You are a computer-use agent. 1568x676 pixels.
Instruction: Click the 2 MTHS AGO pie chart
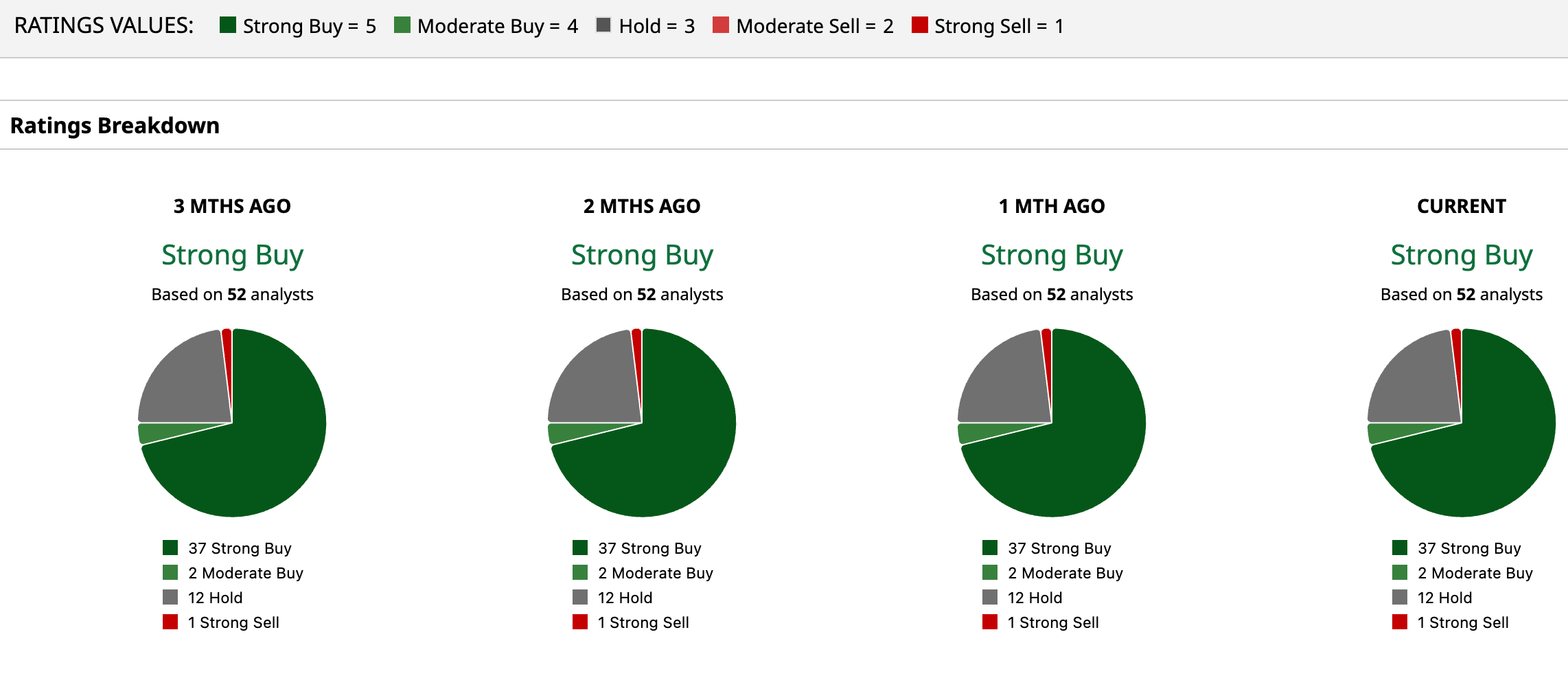[x=642, y=422]
